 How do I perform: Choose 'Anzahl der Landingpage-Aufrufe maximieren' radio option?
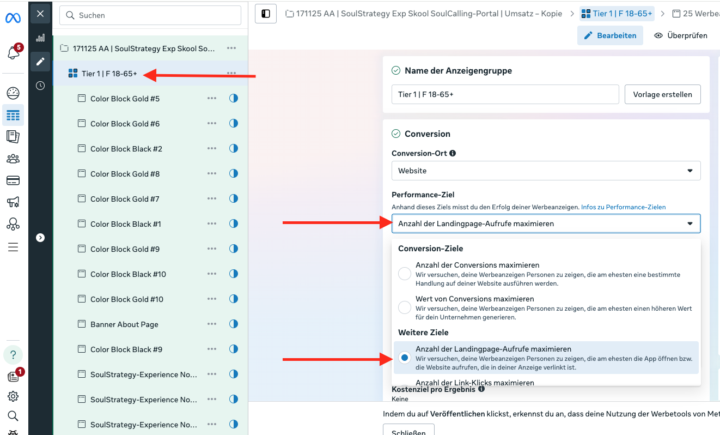[404, 355]
